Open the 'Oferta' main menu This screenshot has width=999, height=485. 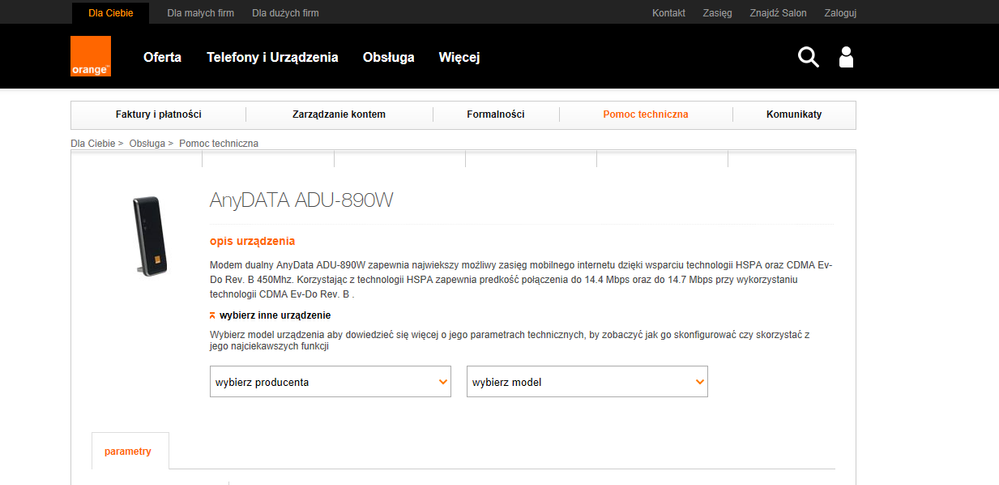[x=162, y=57]
